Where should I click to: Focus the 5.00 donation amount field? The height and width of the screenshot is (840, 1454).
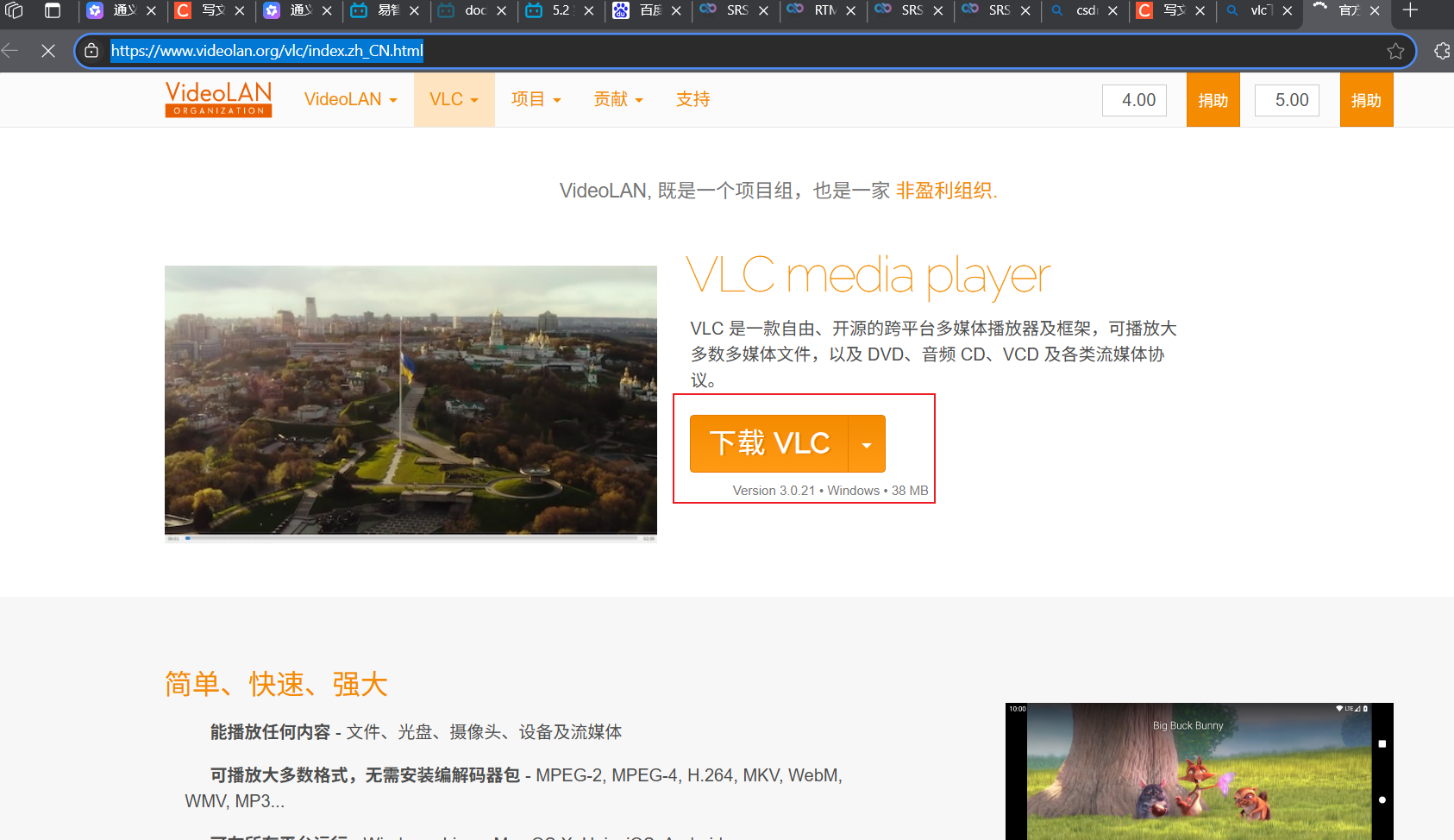coord(1288,100)
